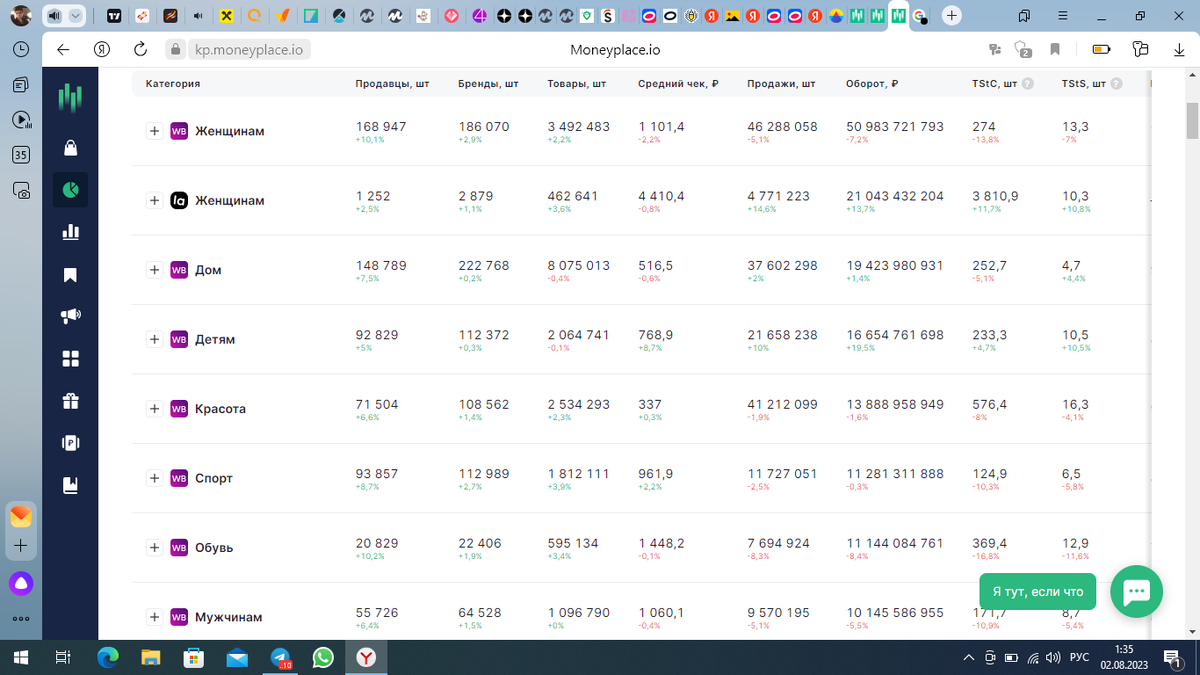Open browser downloads arrow icon
This screenshot has width=1200, height=675.
coord(1178,49)
